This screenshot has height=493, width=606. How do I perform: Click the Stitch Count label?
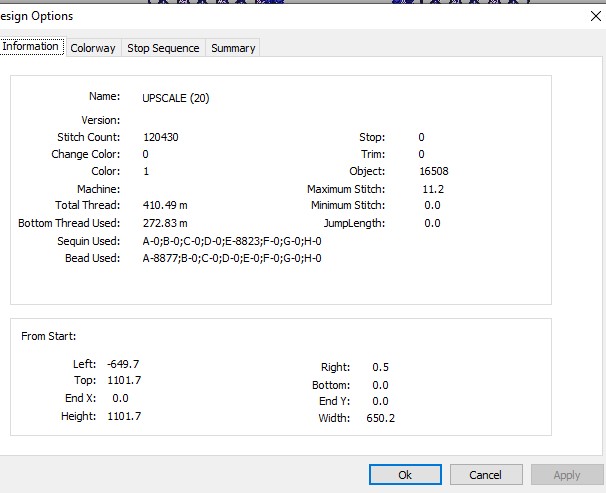click(x=89, y=137)
